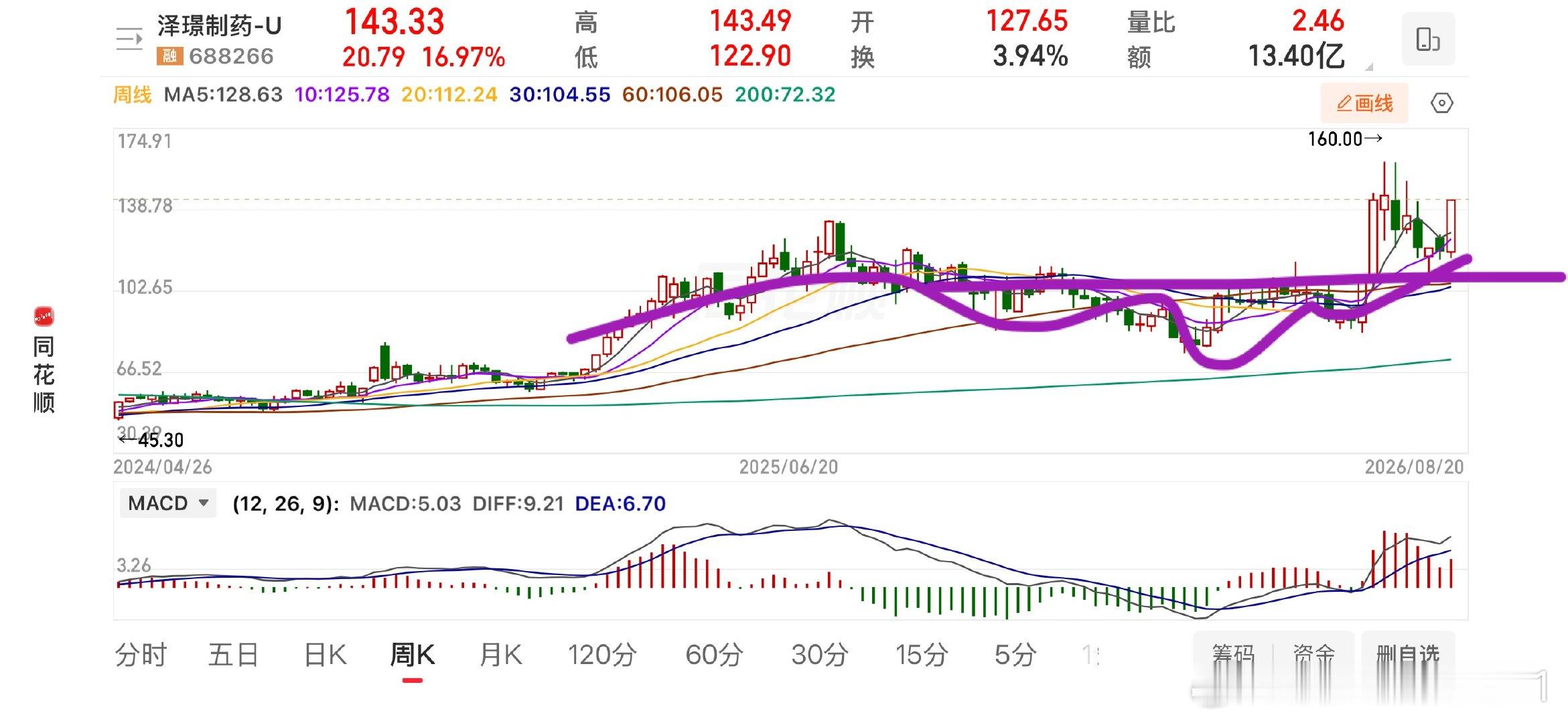Tap the MACD:5.03 value
This screenshot has width=1568, height=723.
point(406,503)
